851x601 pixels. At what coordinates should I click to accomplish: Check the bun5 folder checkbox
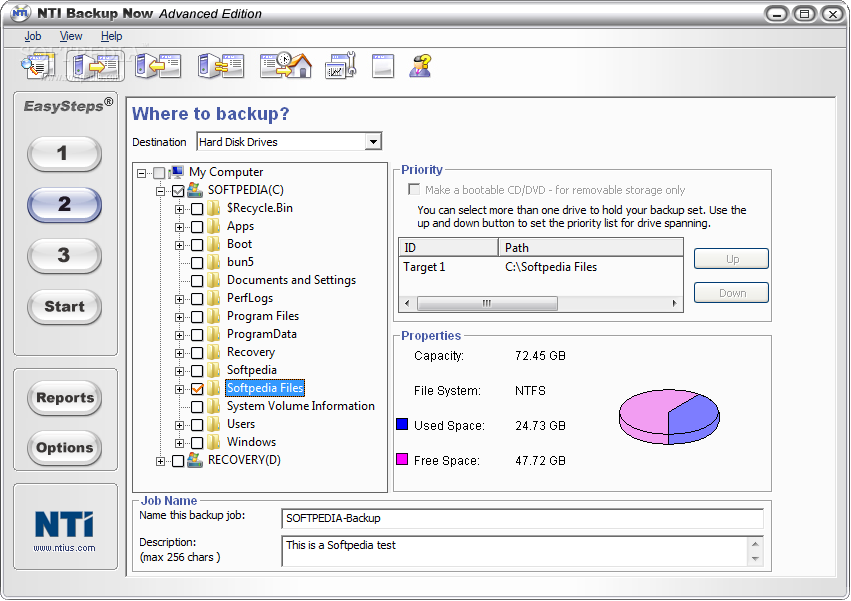pyautogui.click(x=197, y=263)
